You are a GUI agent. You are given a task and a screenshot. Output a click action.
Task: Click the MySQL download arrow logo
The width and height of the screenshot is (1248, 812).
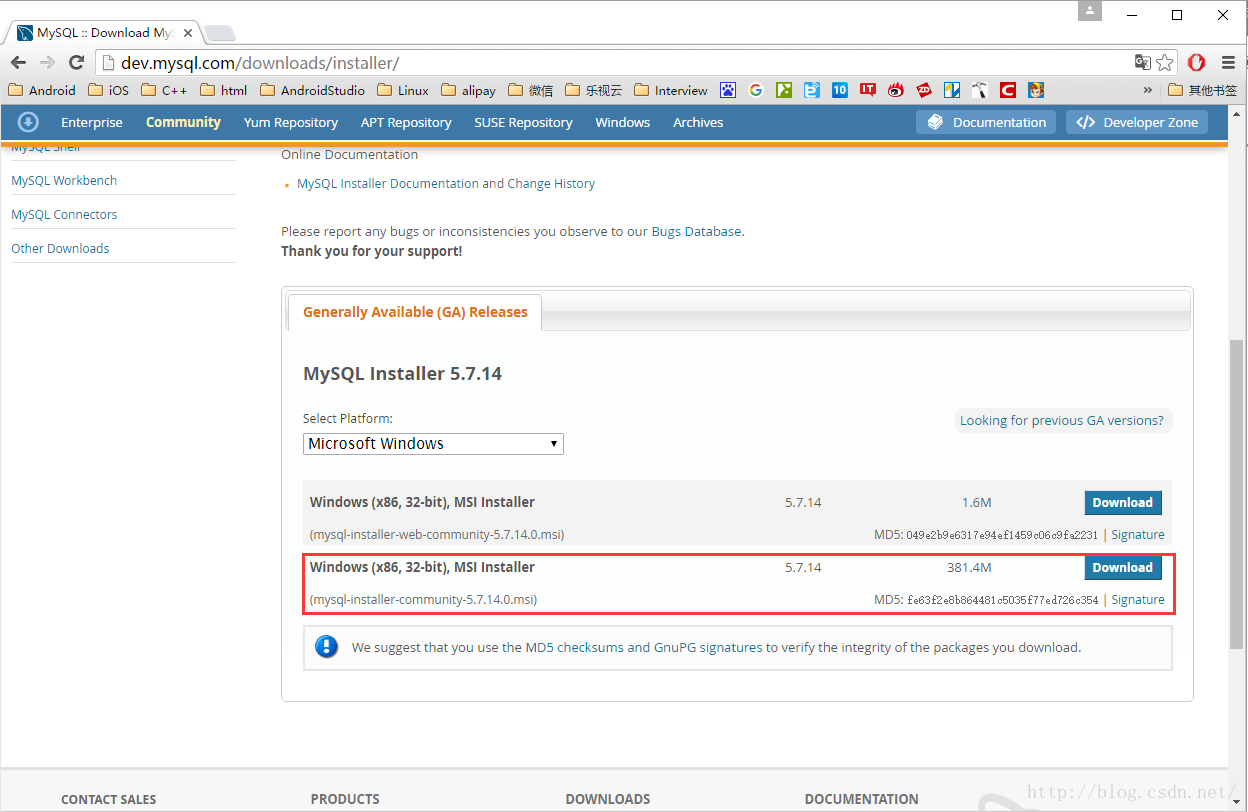(27, 122)
